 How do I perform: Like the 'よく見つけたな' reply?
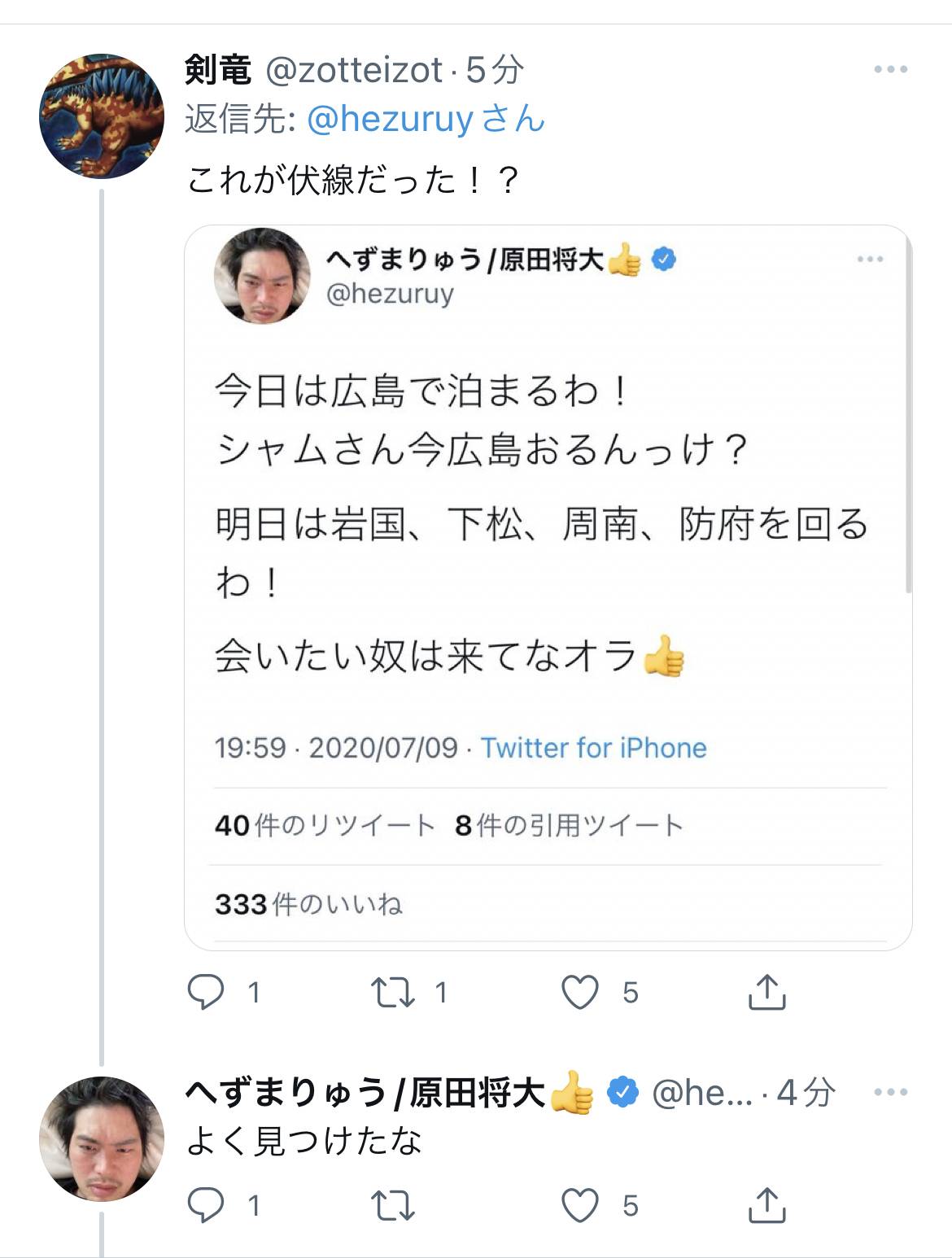tap(580, 1205)
